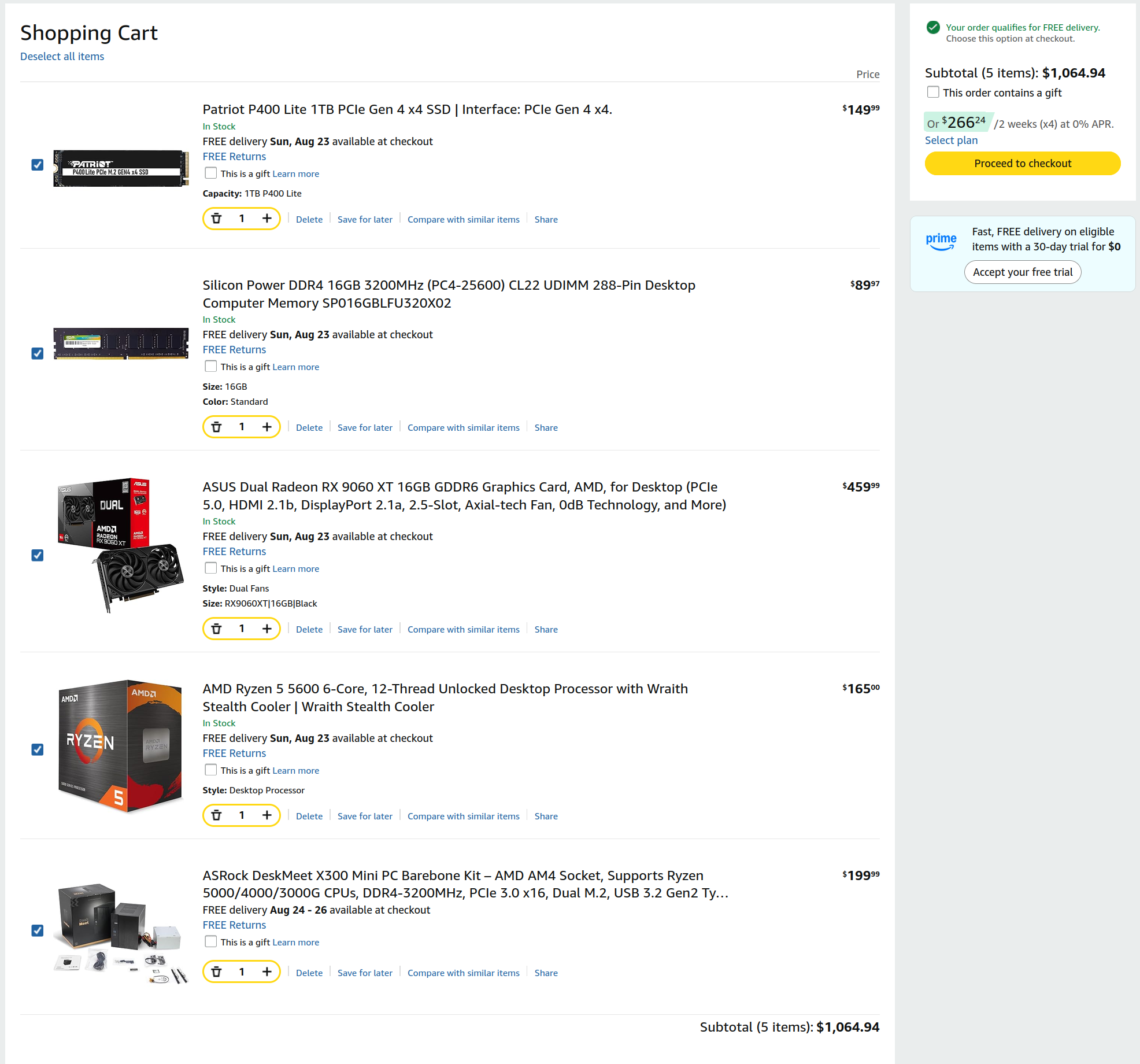Open AMD Ryzen 5 5600 product title

pos(445,697)
